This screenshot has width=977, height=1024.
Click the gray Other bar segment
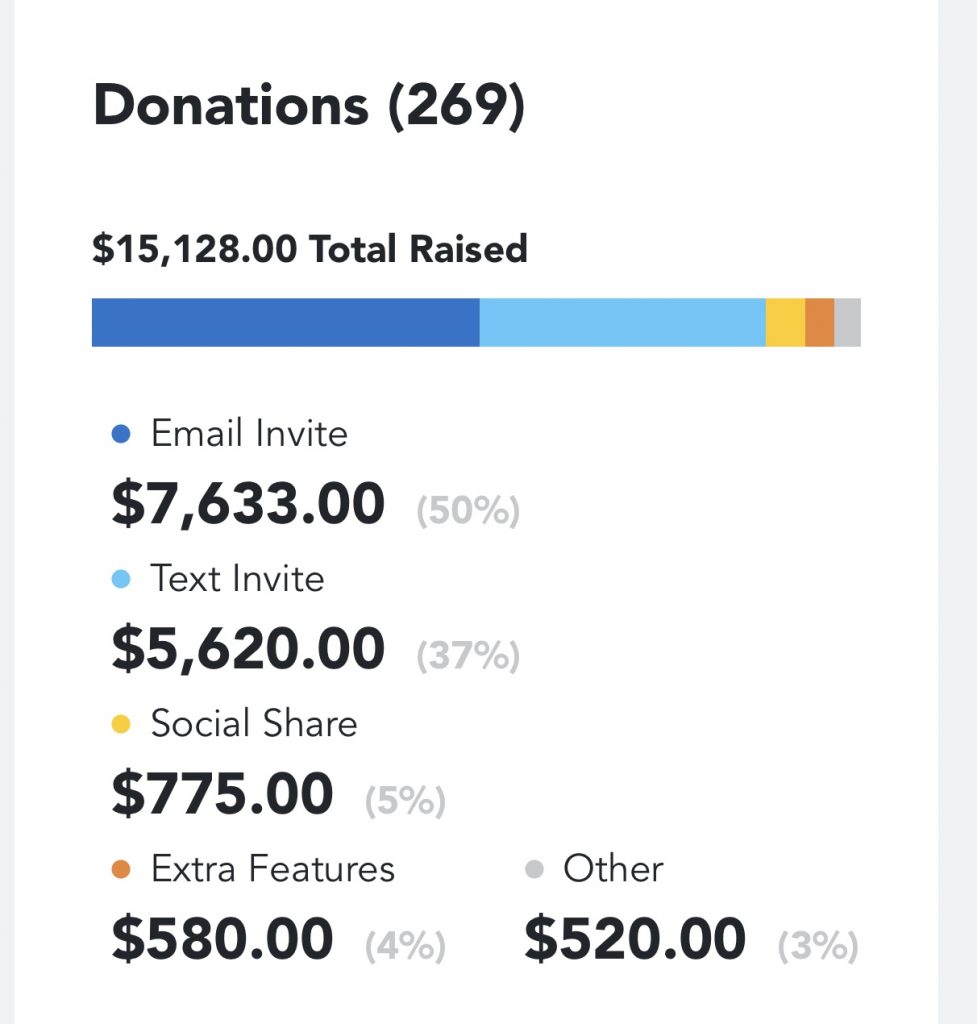pyautogui.click(x=848, y=323)
